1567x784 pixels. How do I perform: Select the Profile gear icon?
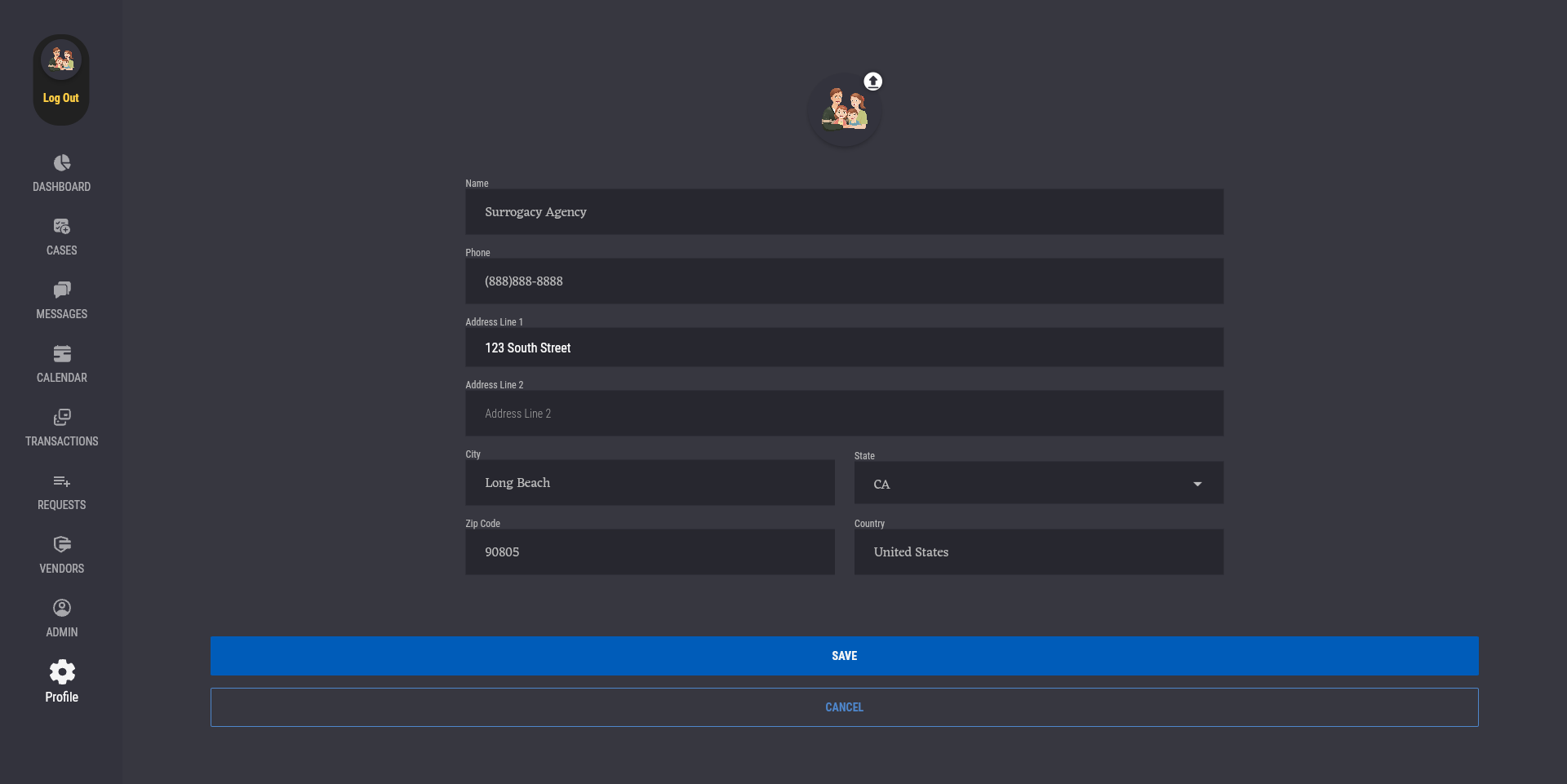(62, 672)
